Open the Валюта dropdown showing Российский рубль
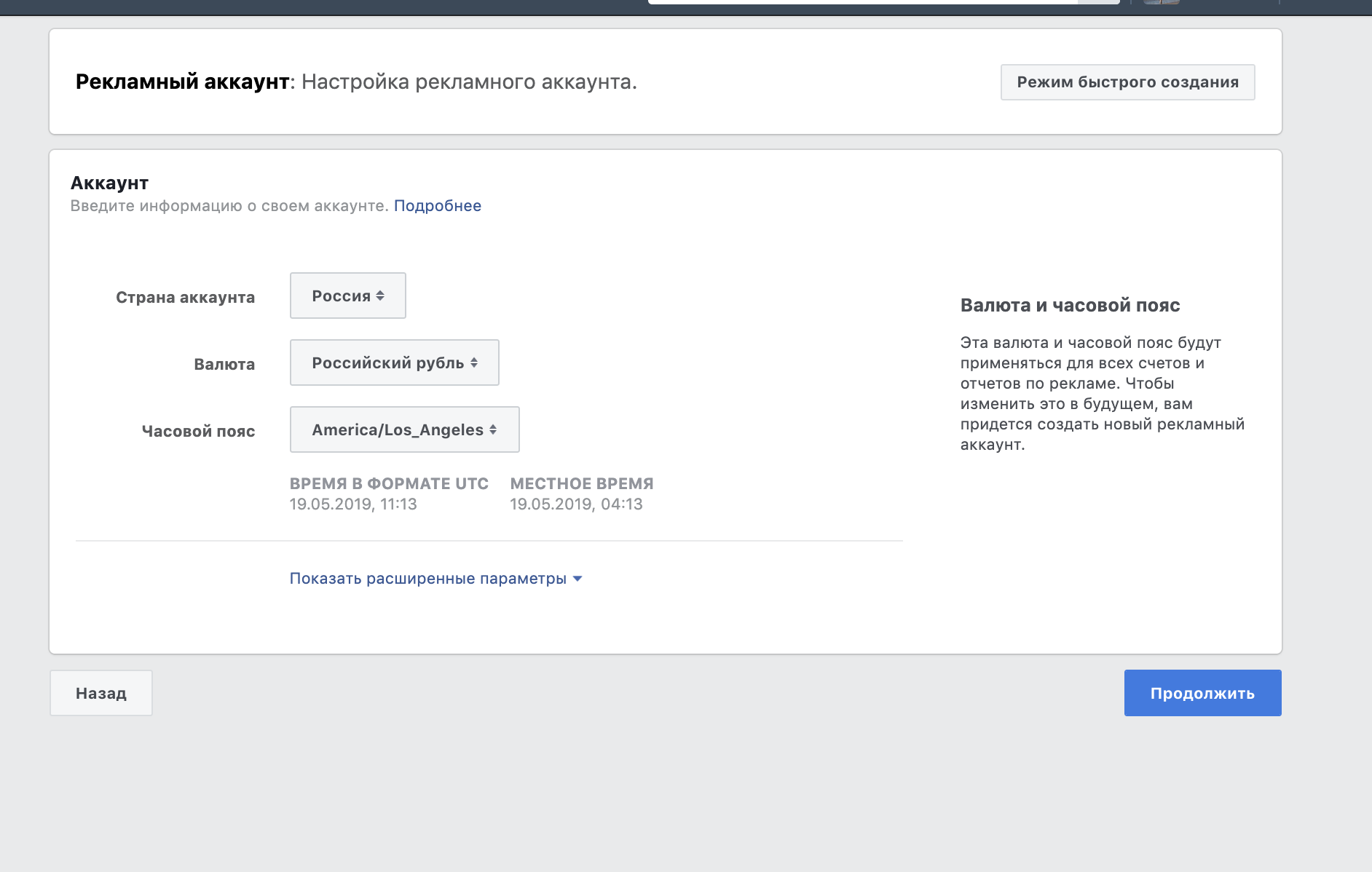This screenshot has height=872, width=1372. coord(395,362)
